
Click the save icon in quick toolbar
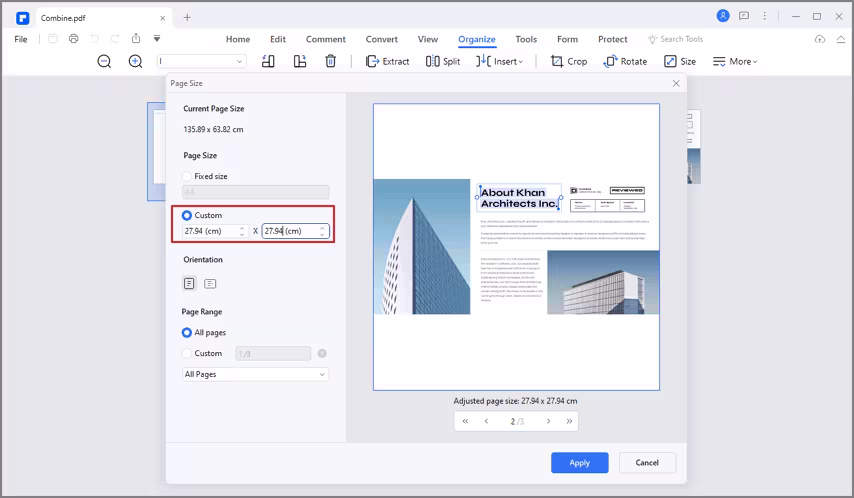point(53,39)
